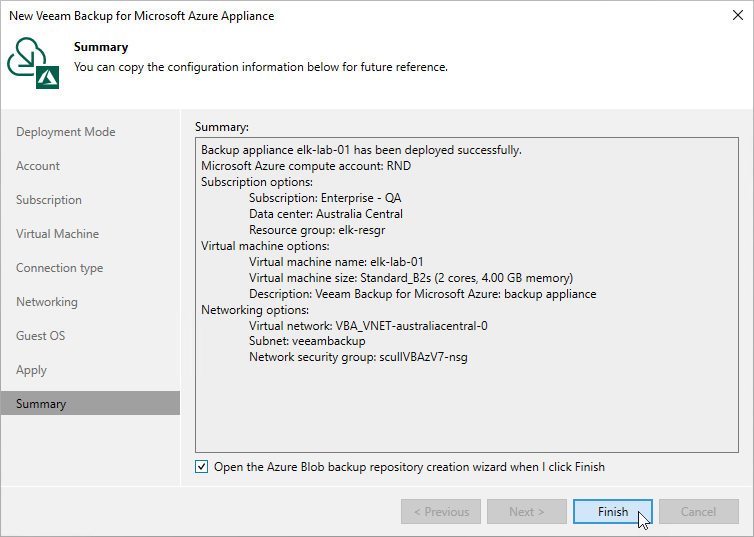Click the disabled Cancel button

[699, 512]
